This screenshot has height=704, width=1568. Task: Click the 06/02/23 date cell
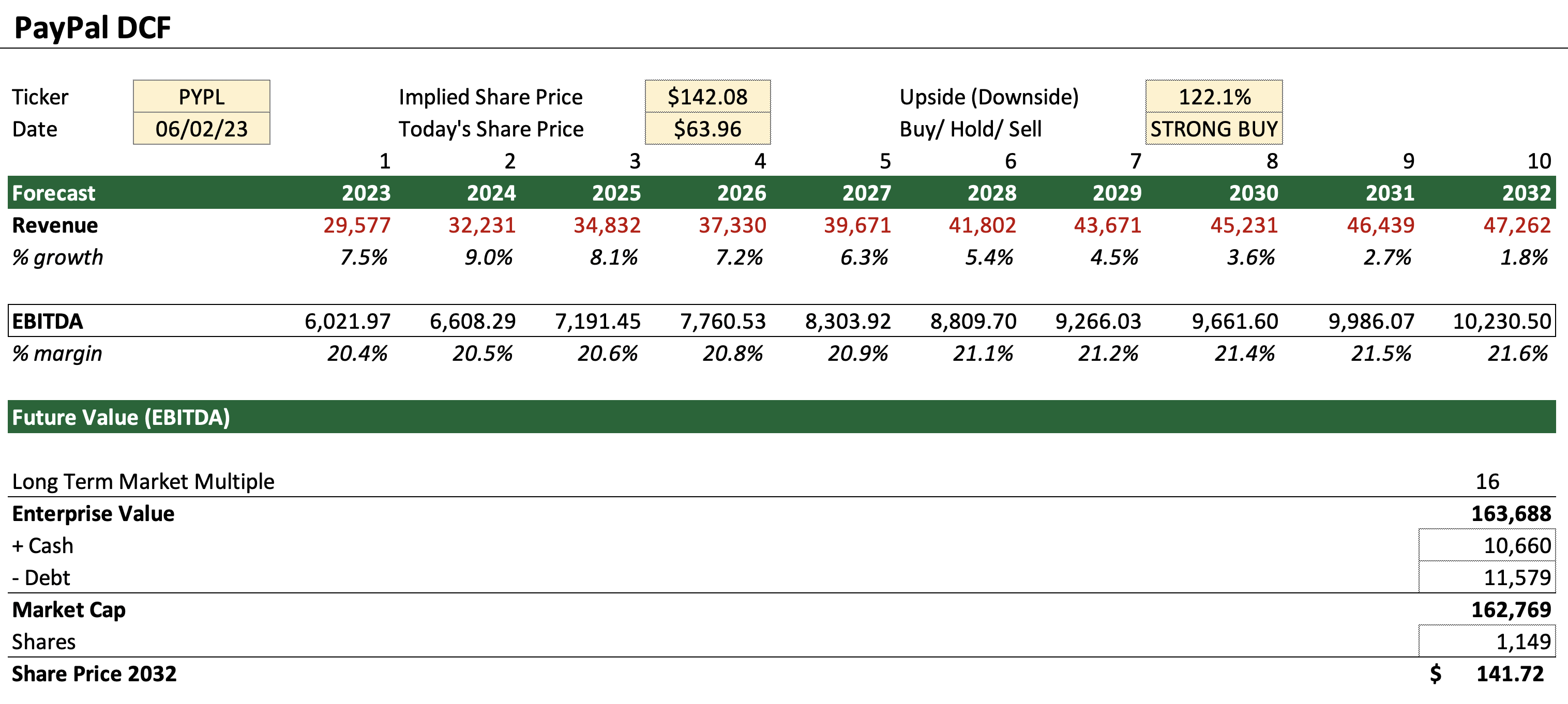tap(202, 128)
